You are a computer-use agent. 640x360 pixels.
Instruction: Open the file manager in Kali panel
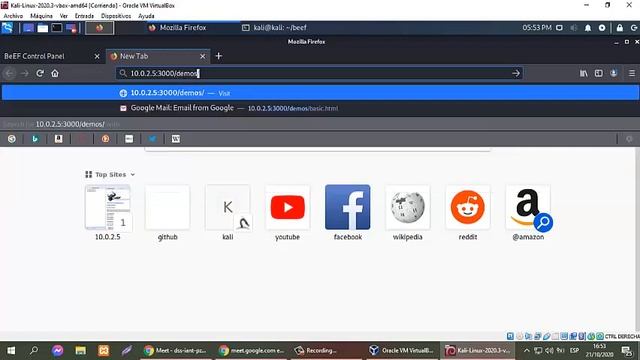42,28
